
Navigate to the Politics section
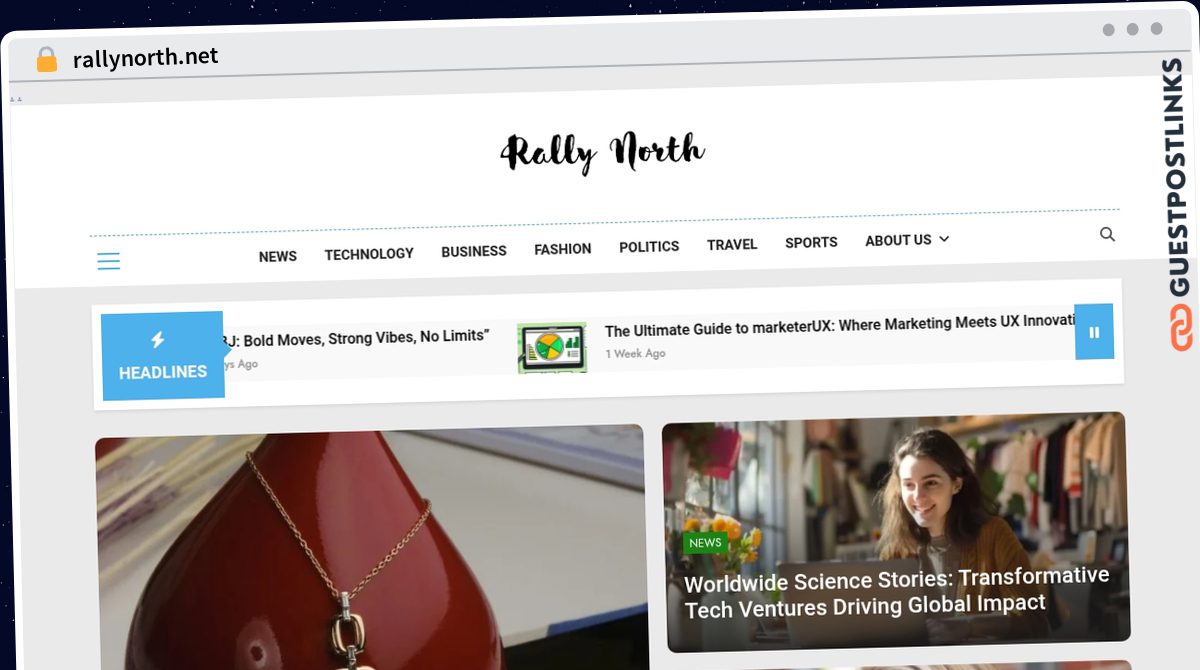tap(649, 246)
